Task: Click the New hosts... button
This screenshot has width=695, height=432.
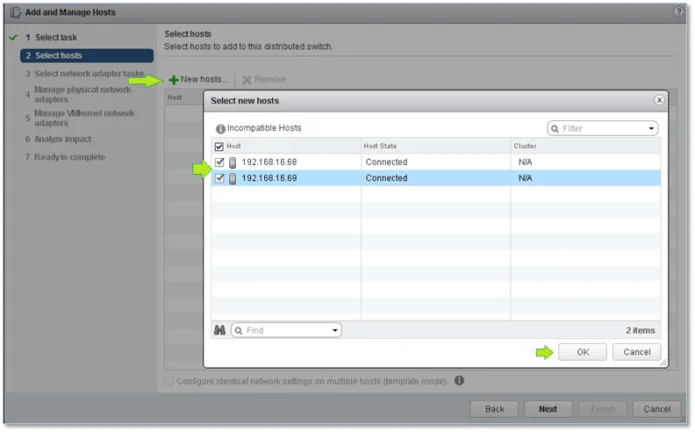Action: [198, 80]
